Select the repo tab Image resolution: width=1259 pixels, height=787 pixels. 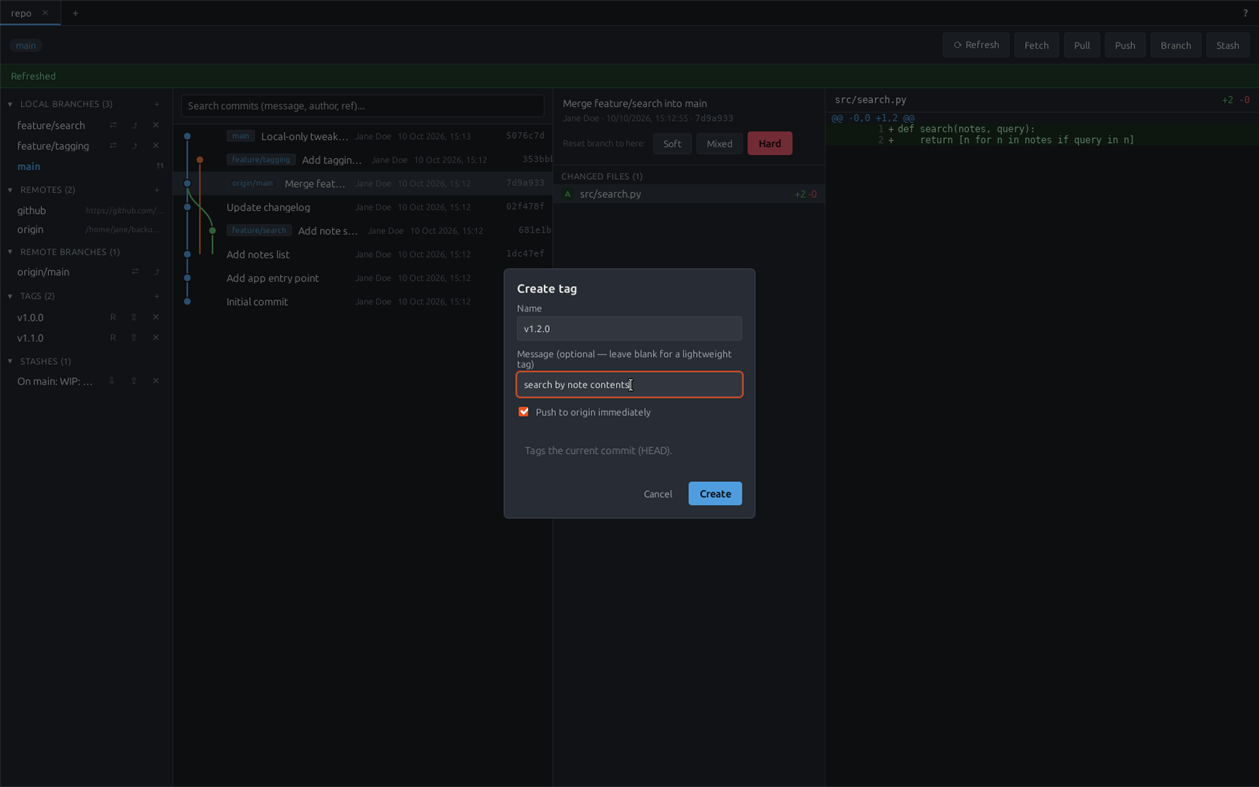click(30, 13)
